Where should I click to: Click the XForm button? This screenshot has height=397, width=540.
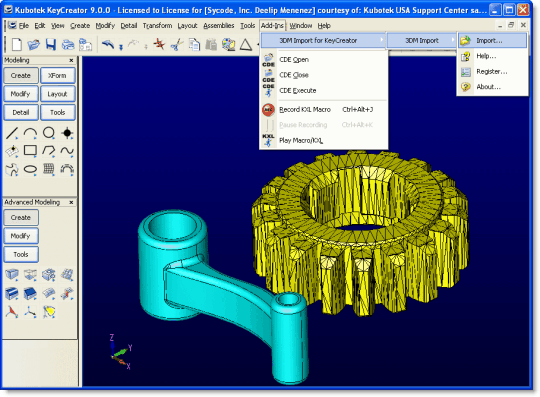tap(58, 75)
